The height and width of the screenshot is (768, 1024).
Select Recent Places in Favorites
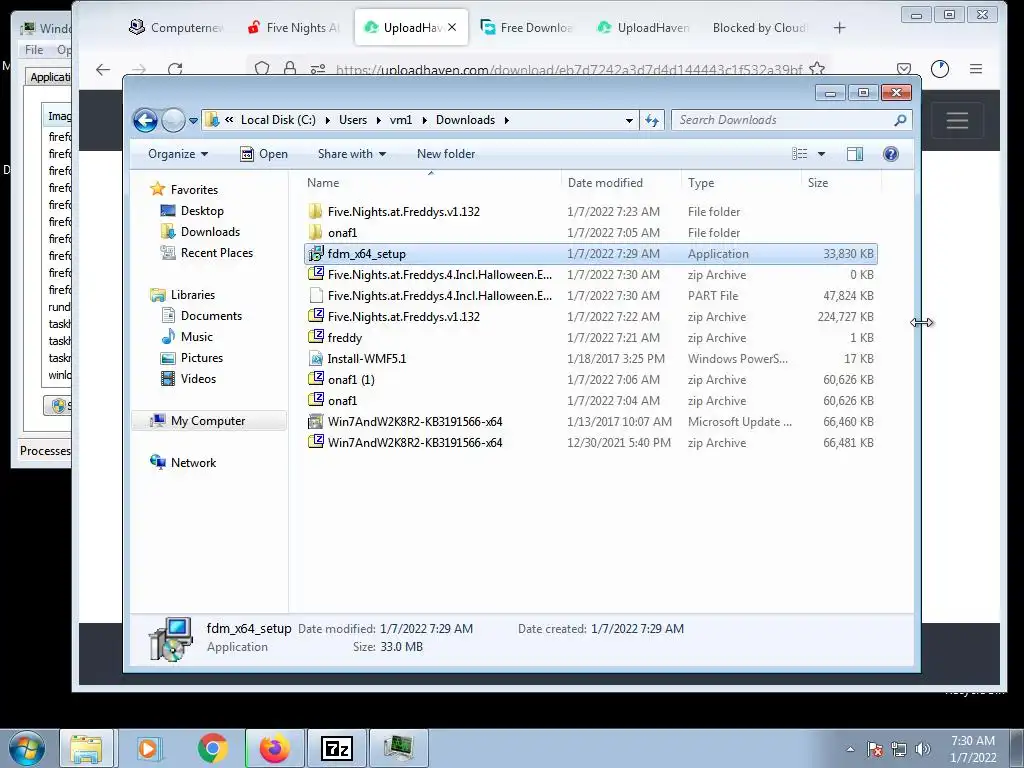pyautogui.click(x=207, y=253)
